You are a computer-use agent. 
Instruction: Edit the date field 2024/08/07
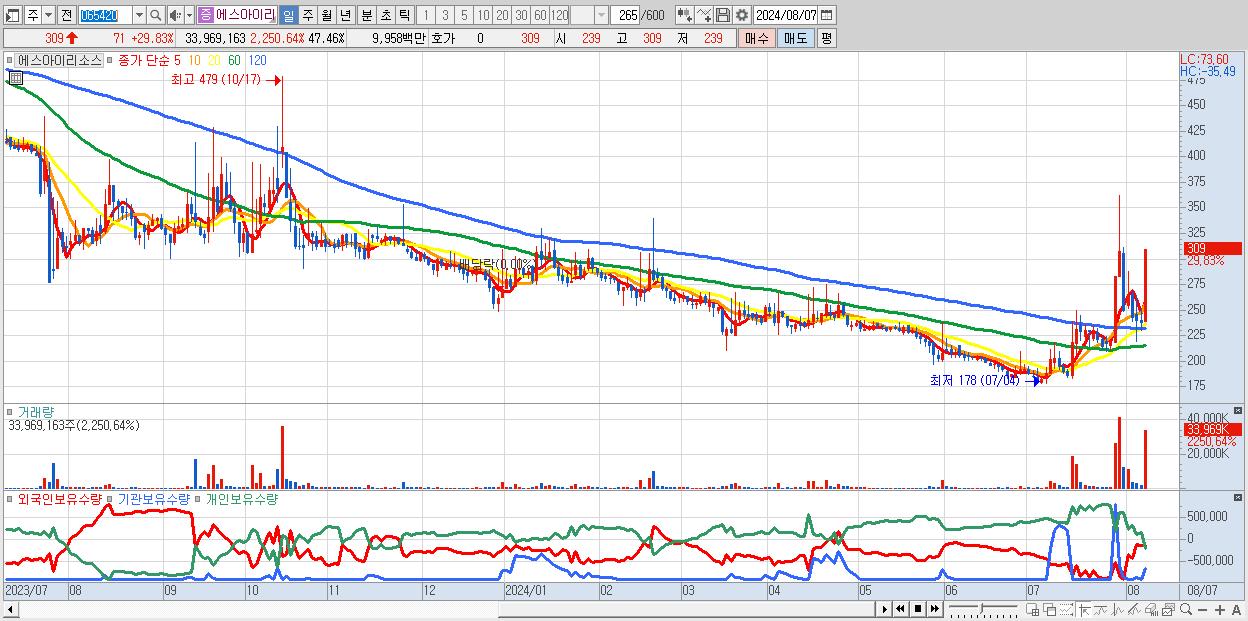(x=786, y=15)
